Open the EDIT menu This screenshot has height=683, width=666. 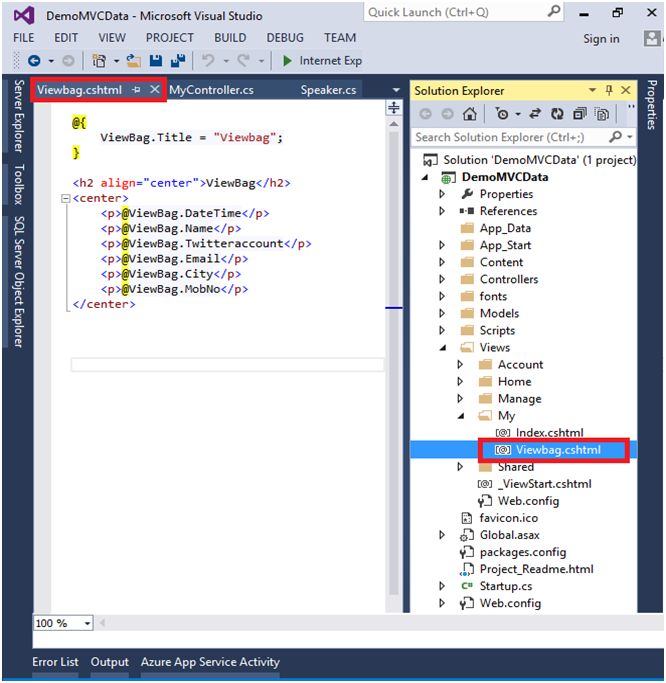click(x=66, y=38)
